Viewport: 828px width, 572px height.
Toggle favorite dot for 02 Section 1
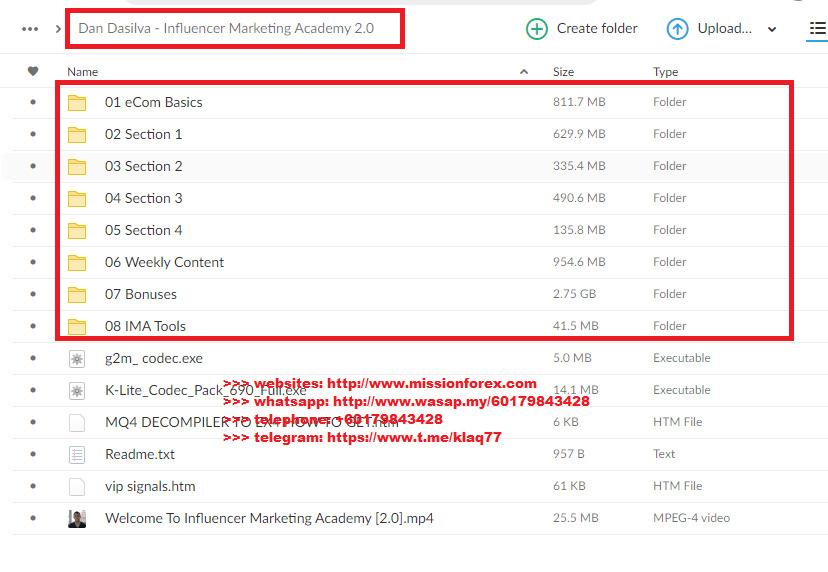(33, 134)
